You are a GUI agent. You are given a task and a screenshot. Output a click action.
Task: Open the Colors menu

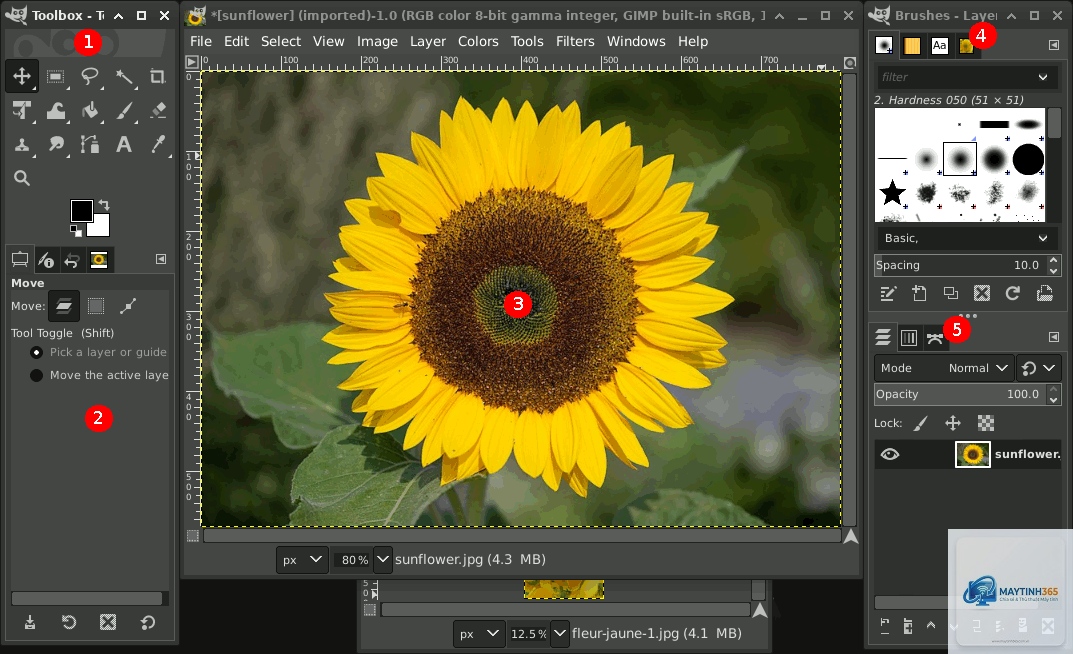pos(478,41)
